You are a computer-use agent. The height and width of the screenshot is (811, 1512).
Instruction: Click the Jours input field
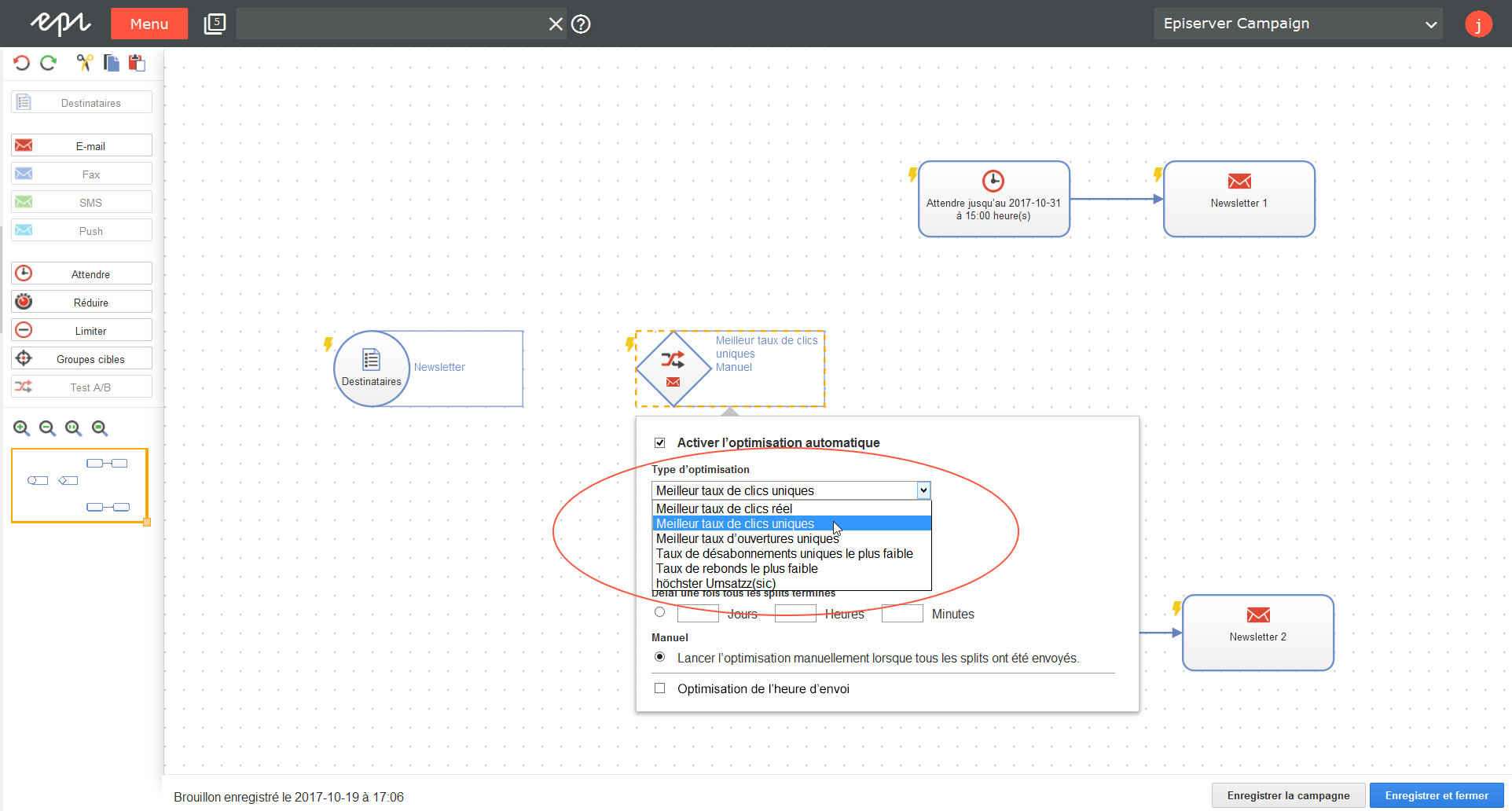pyautogui.click(x=698, y=614)
